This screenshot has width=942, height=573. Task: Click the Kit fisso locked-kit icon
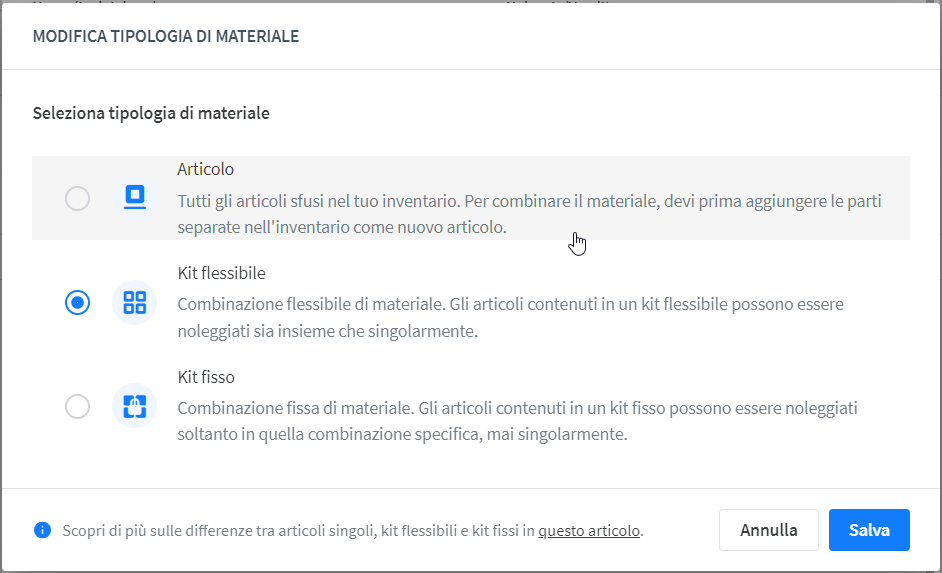(x=135, y=406)
